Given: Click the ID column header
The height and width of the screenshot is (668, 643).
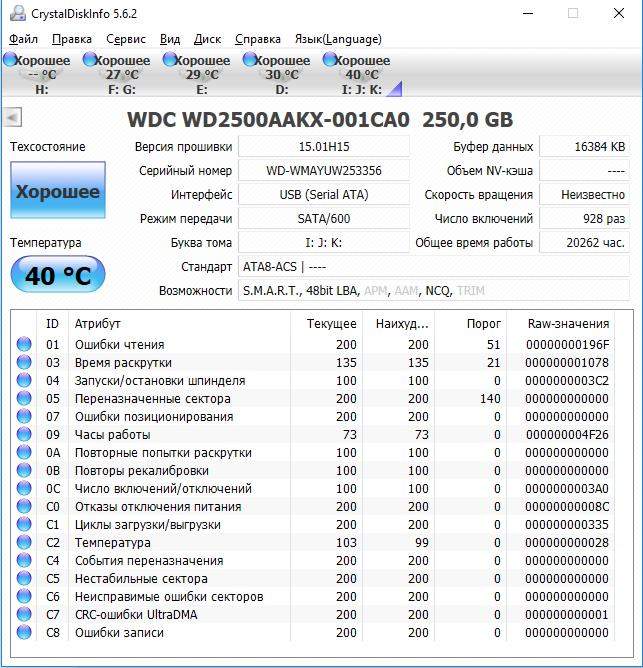Looking at the screenshot, I should [52, 324].
